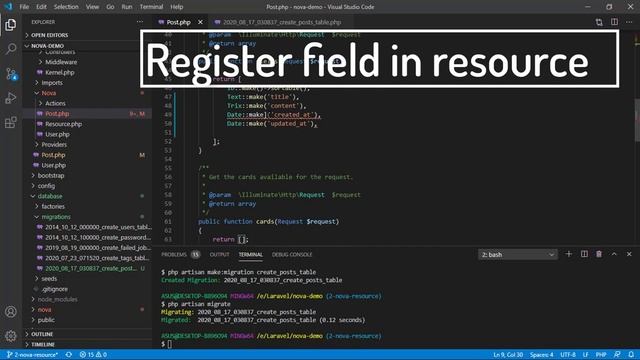Open the Search view in activity bar
The width and height of the screenshot is (640, 360).
(11, 49)
